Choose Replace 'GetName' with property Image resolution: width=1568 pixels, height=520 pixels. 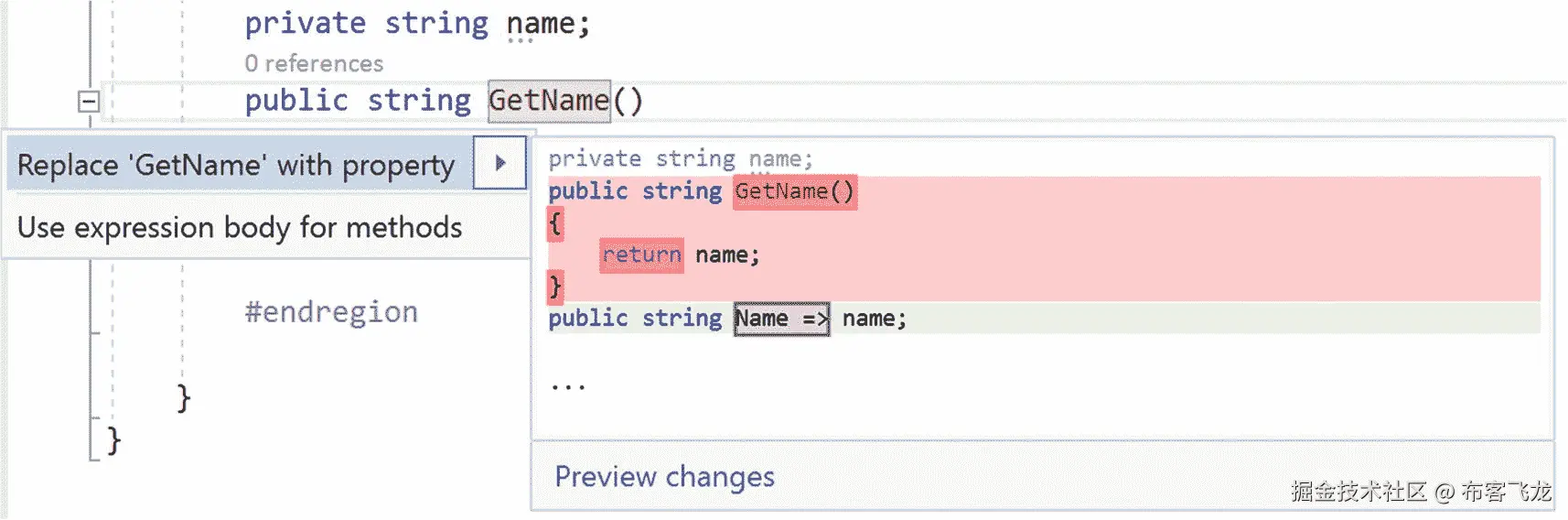[236, 165]
